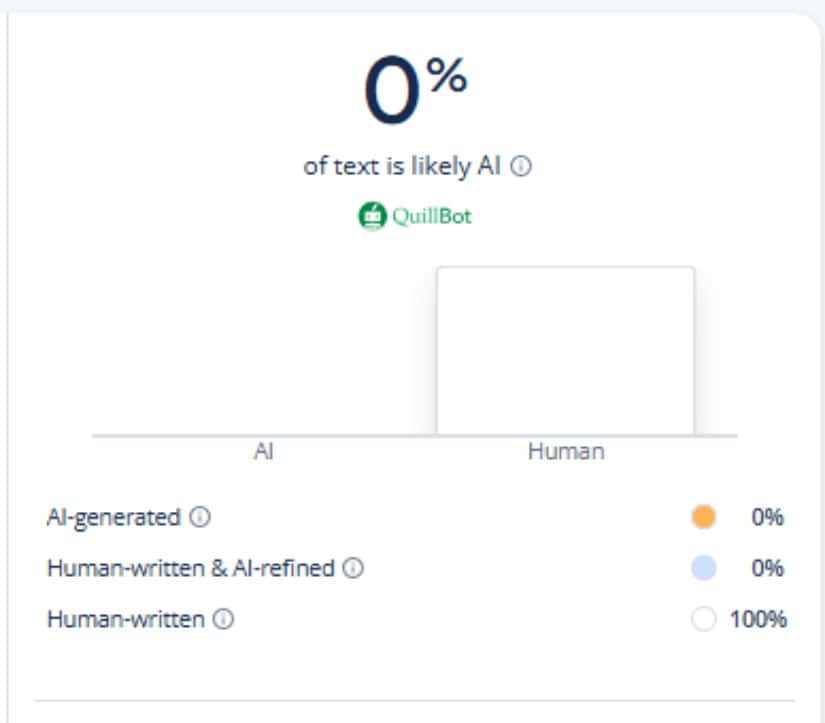Click the white Human-written color dot

704,620
